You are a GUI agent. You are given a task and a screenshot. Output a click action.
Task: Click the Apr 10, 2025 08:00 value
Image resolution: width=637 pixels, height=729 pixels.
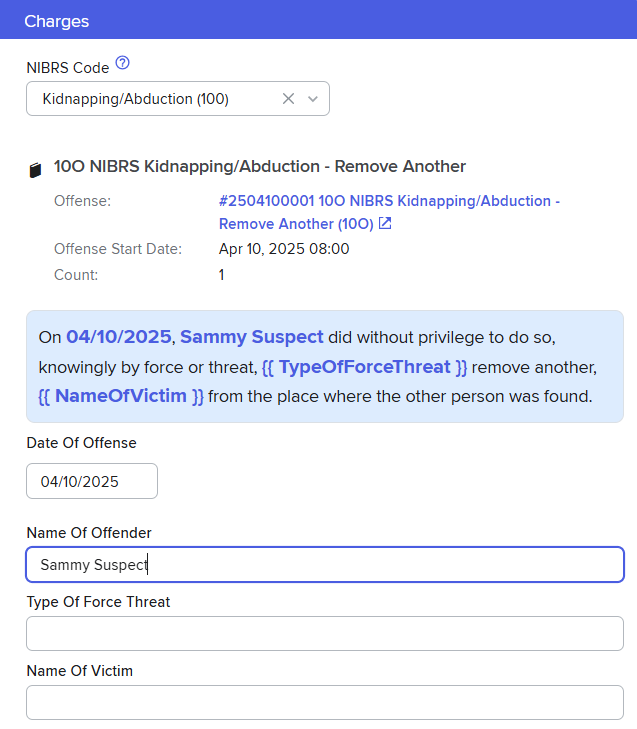284,249
